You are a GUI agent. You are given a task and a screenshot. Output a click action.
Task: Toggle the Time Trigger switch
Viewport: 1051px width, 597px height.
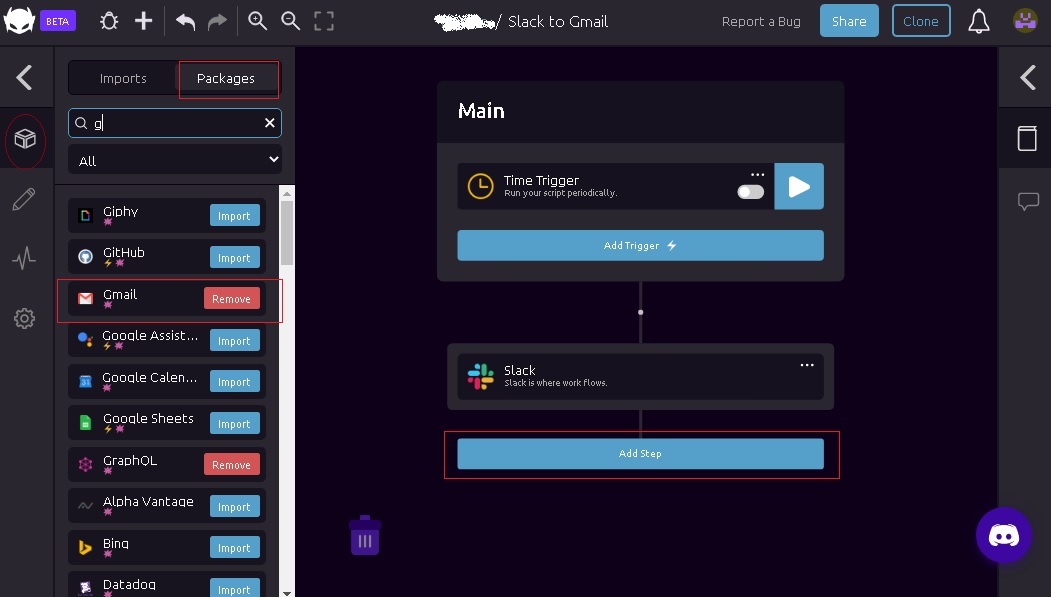pyautogui.click(x=751, y=192)
